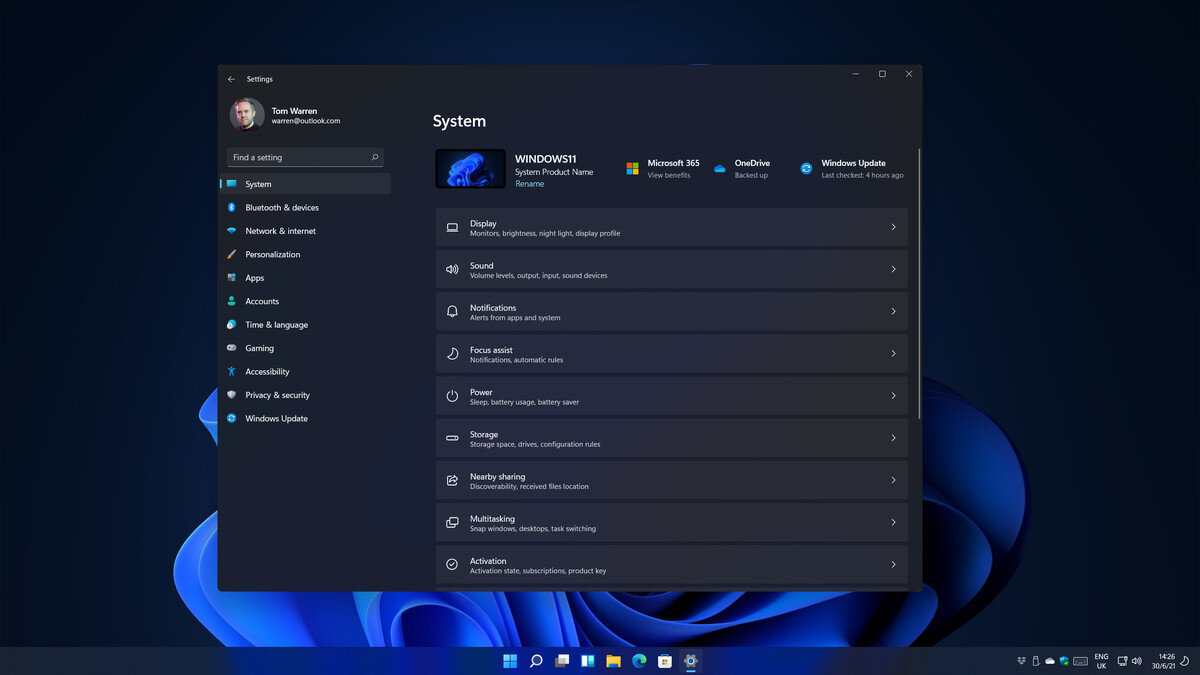
Task: Click the OneDrive label in the System header
Action: (x=752, y=163)
